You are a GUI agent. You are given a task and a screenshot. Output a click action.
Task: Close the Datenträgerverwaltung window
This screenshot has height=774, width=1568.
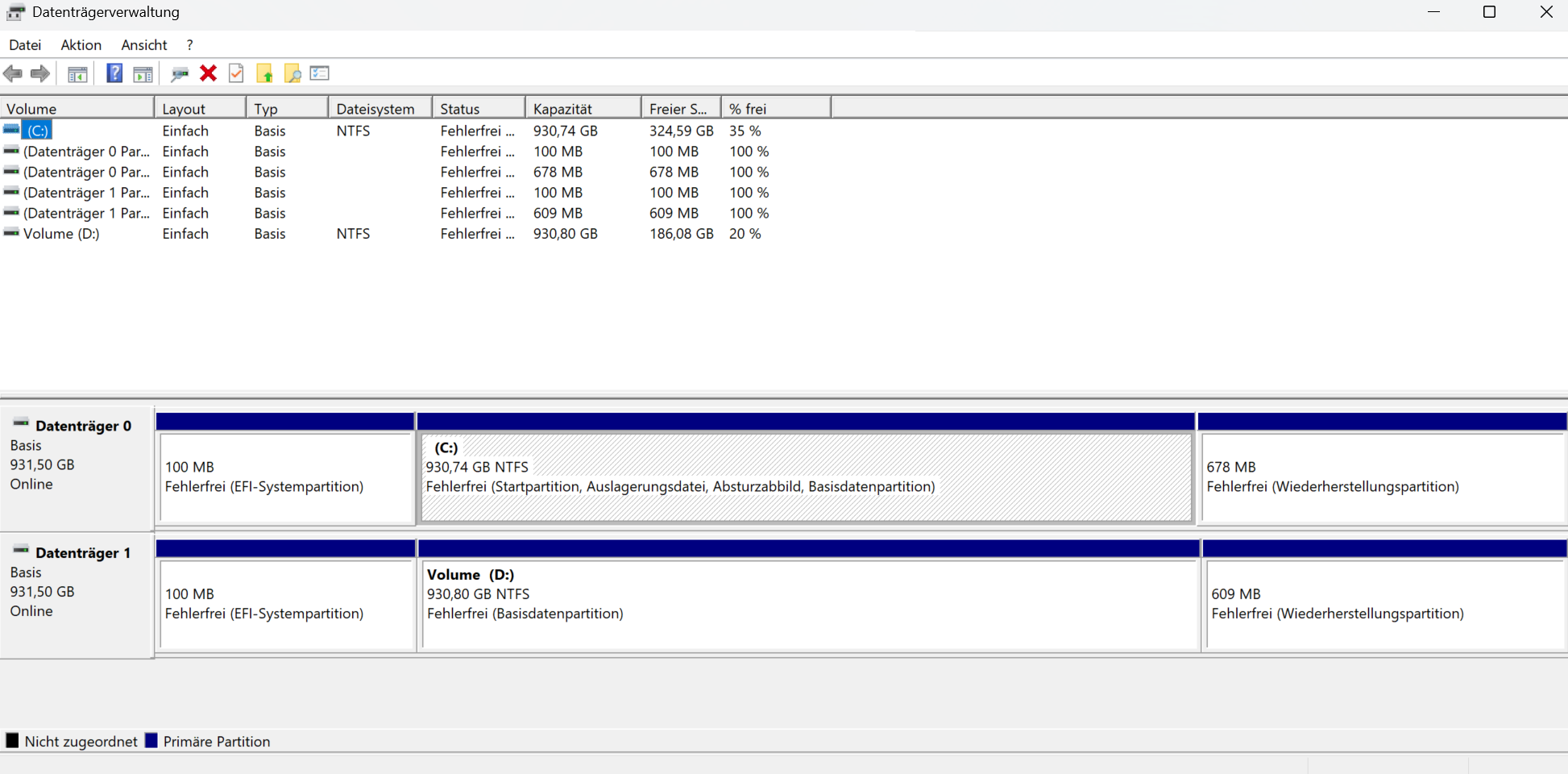pyautogui.click(x=1545, y=12)
